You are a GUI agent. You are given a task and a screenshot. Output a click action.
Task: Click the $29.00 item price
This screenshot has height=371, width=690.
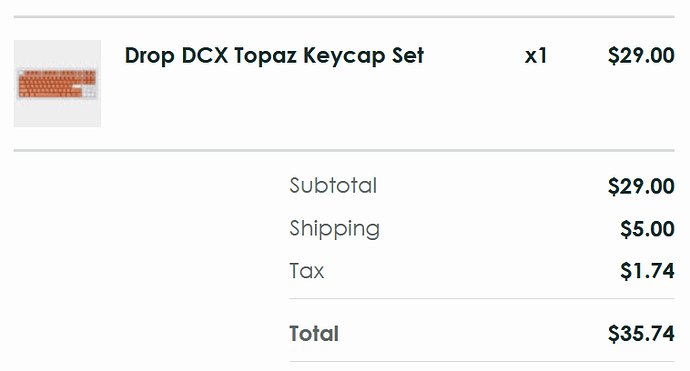[641, 55]
